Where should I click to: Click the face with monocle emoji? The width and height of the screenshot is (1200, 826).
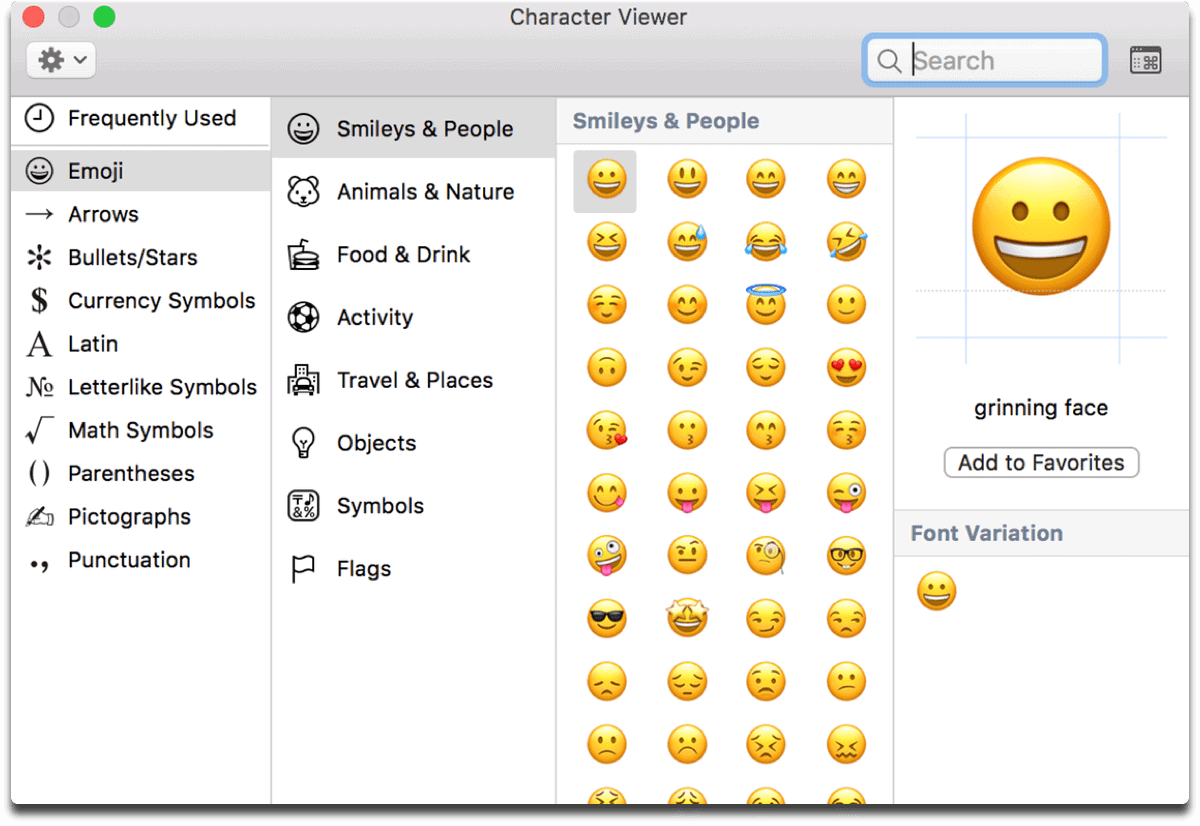coord(766,556)
